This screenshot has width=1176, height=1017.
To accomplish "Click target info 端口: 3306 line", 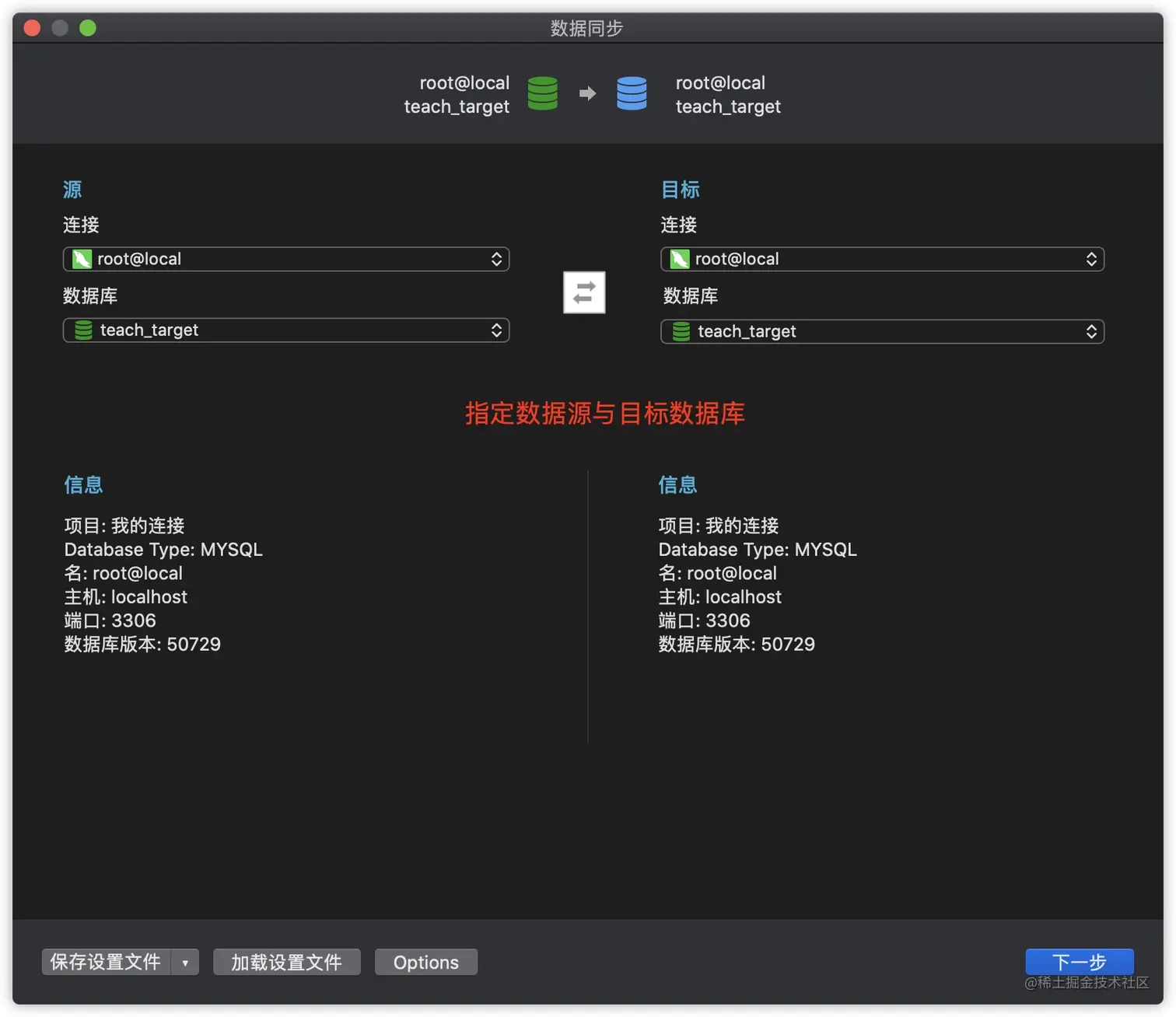I will pyautogui.click(x=705, y=620).
